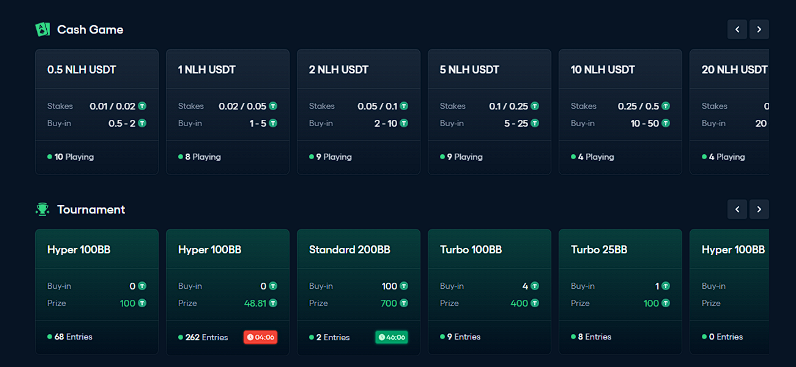Click the 0 Entries text
The image size is (796, 367).
click(x=726, y=337)
